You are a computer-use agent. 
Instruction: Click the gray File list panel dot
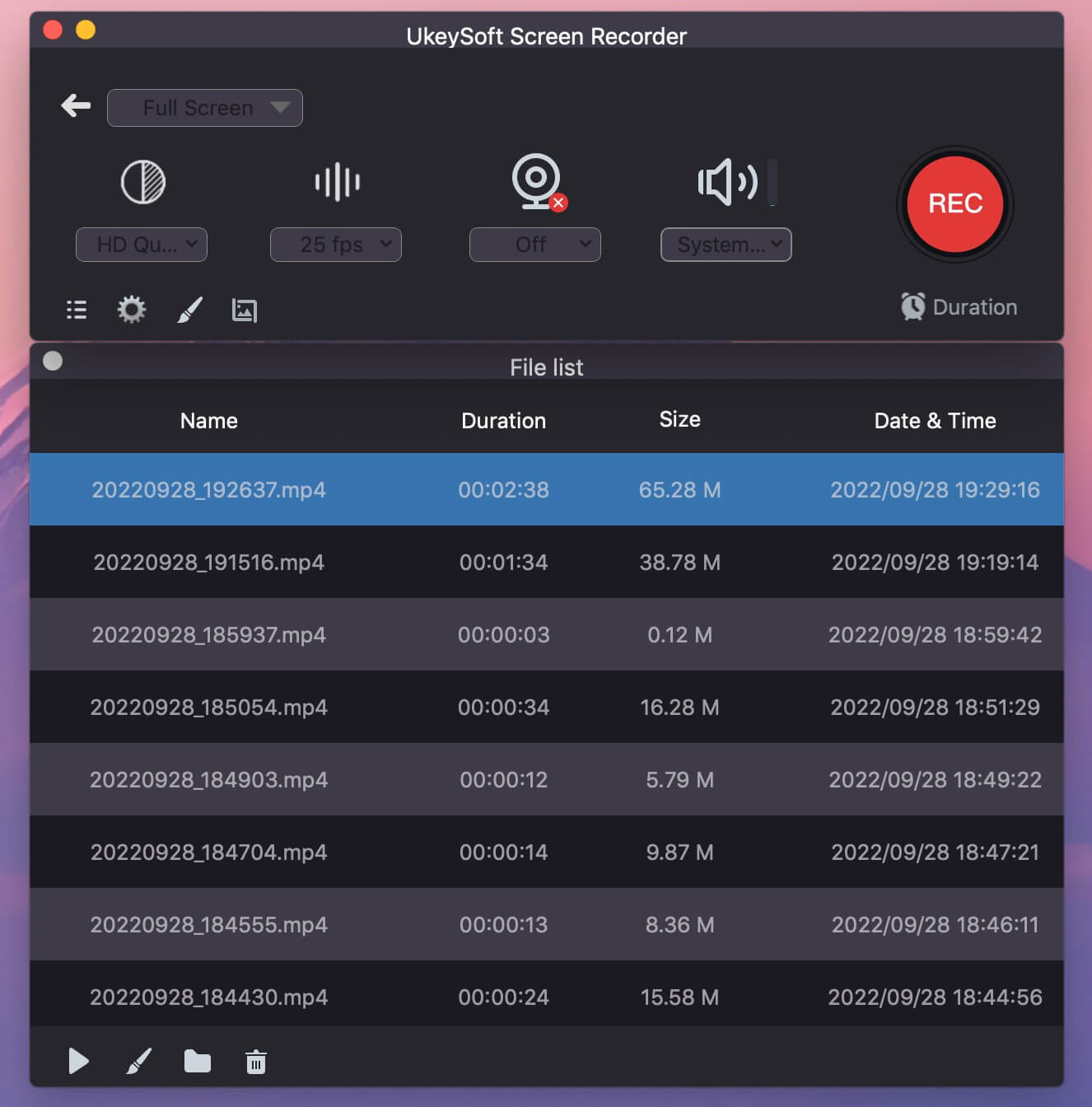(53, 361)
